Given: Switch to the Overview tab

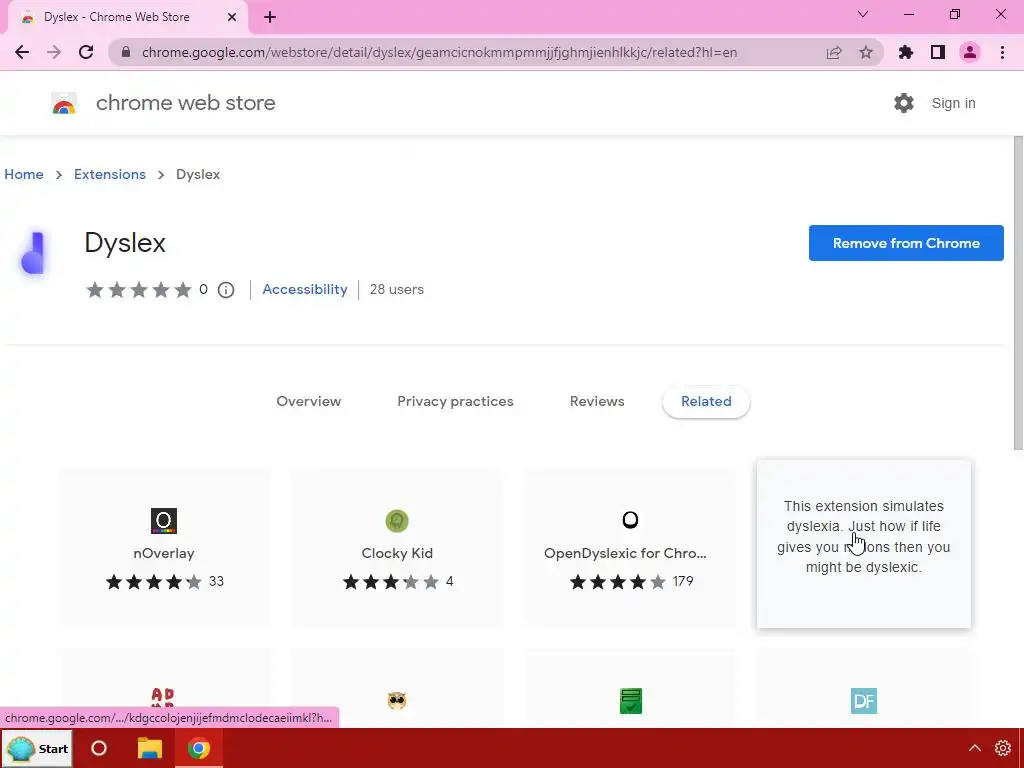Looking at the screenshot, I should click(308, 402).
